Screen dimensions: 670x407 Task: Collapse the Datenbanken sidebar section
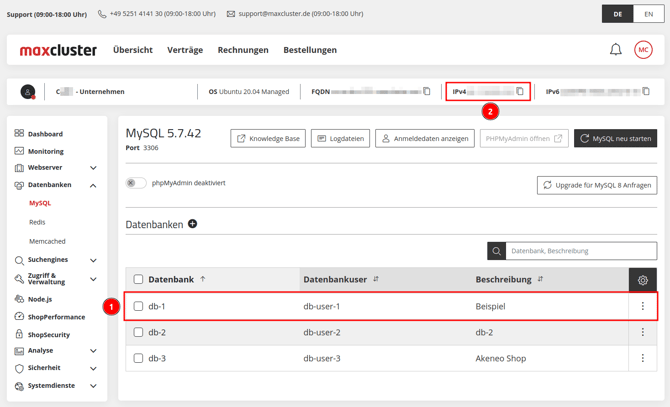pyautogui.click(x=93, y=185)
